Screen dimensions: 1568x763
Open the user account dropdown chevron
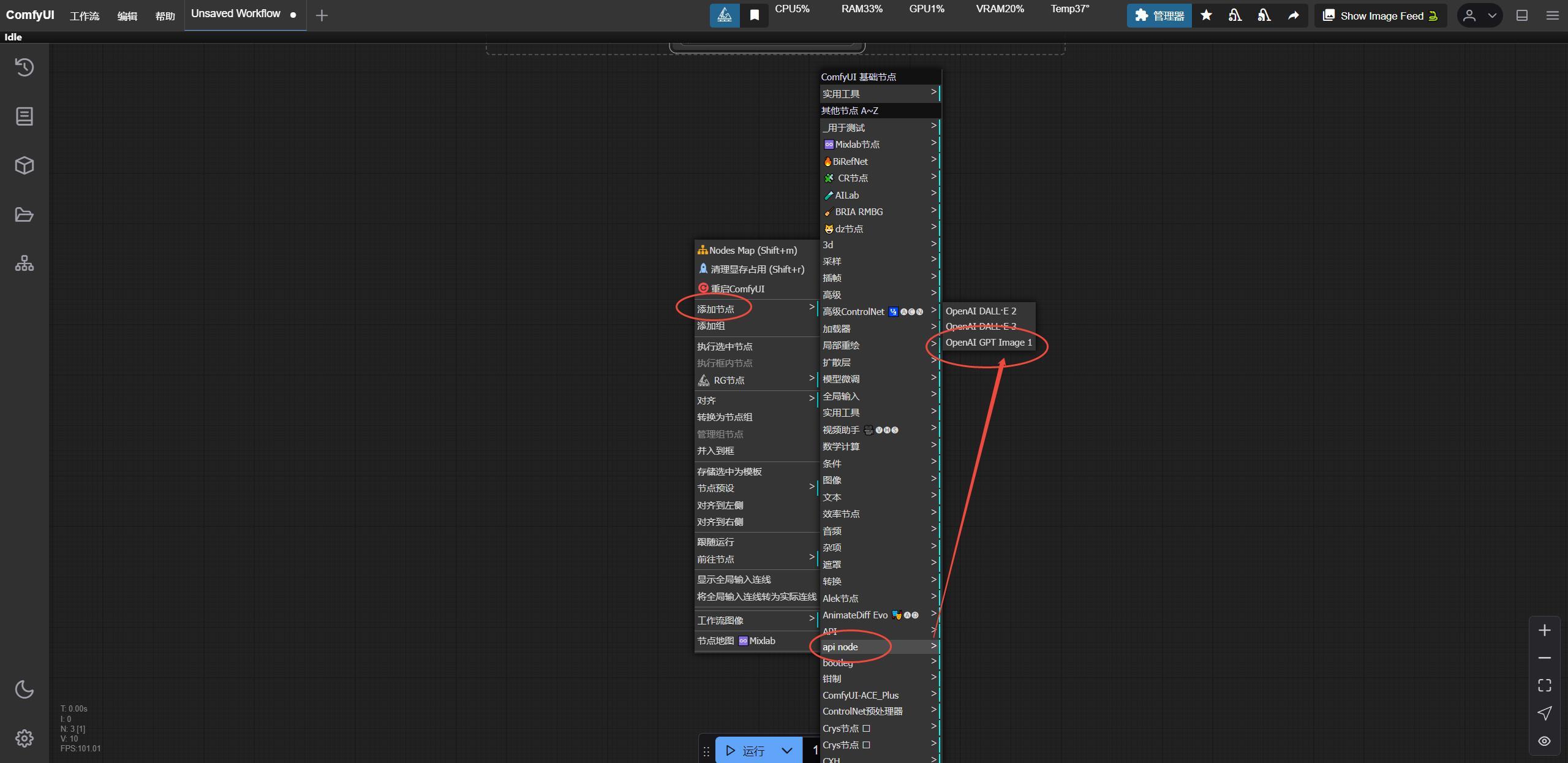1491,15
